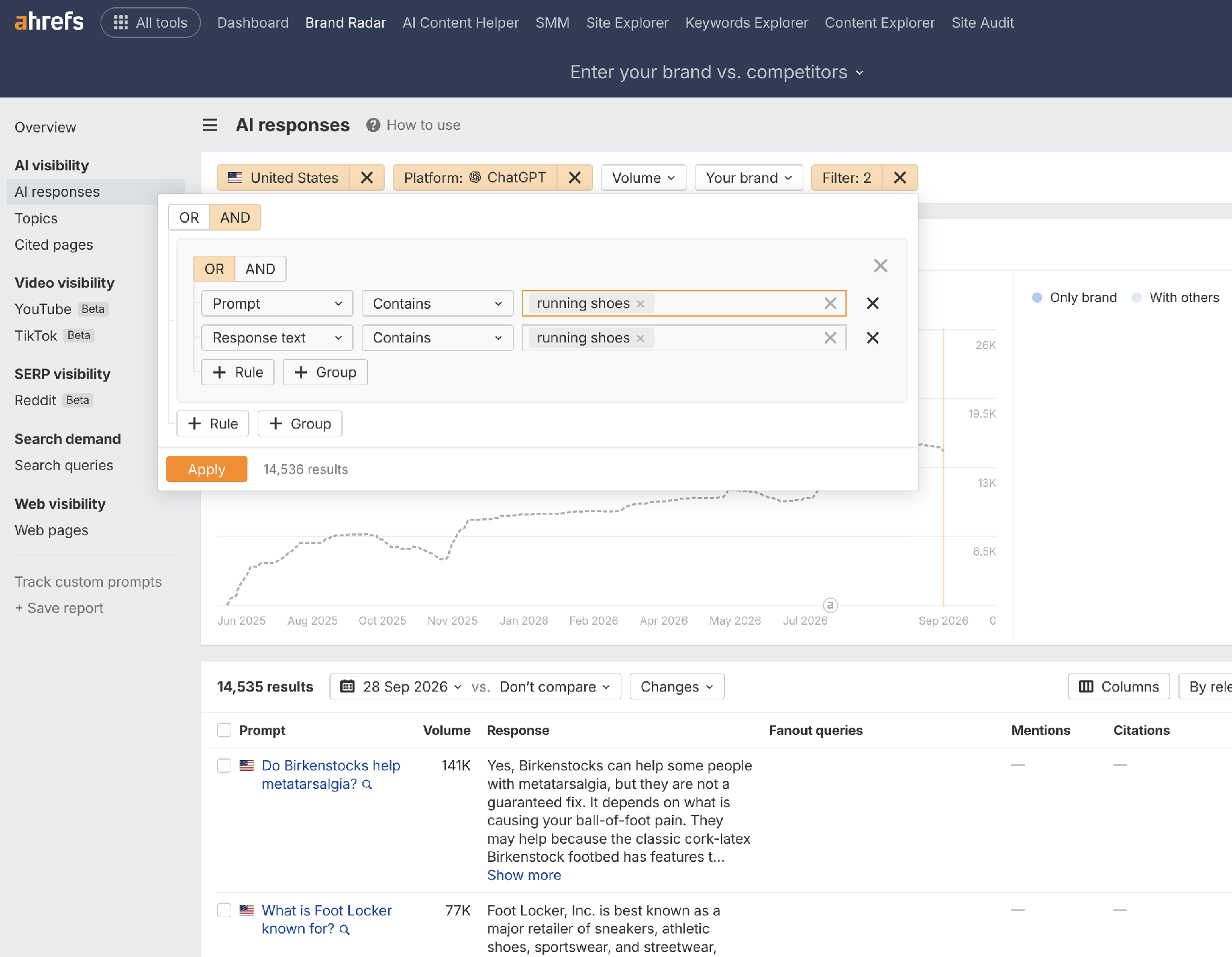The width and height of the screenshot is (1232, 957).
Task: Click the Ahrefs marker on chart axis
Action: (x=830, y=605)
